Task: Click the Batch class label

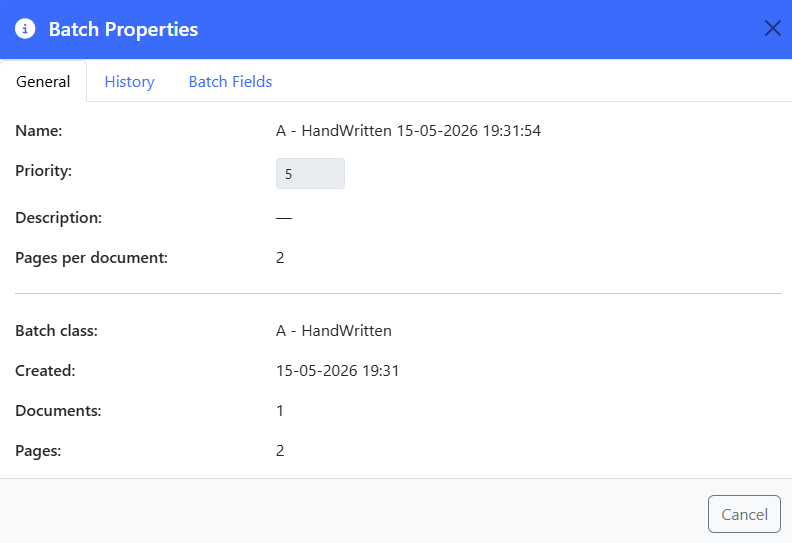Action: (57, 331)
